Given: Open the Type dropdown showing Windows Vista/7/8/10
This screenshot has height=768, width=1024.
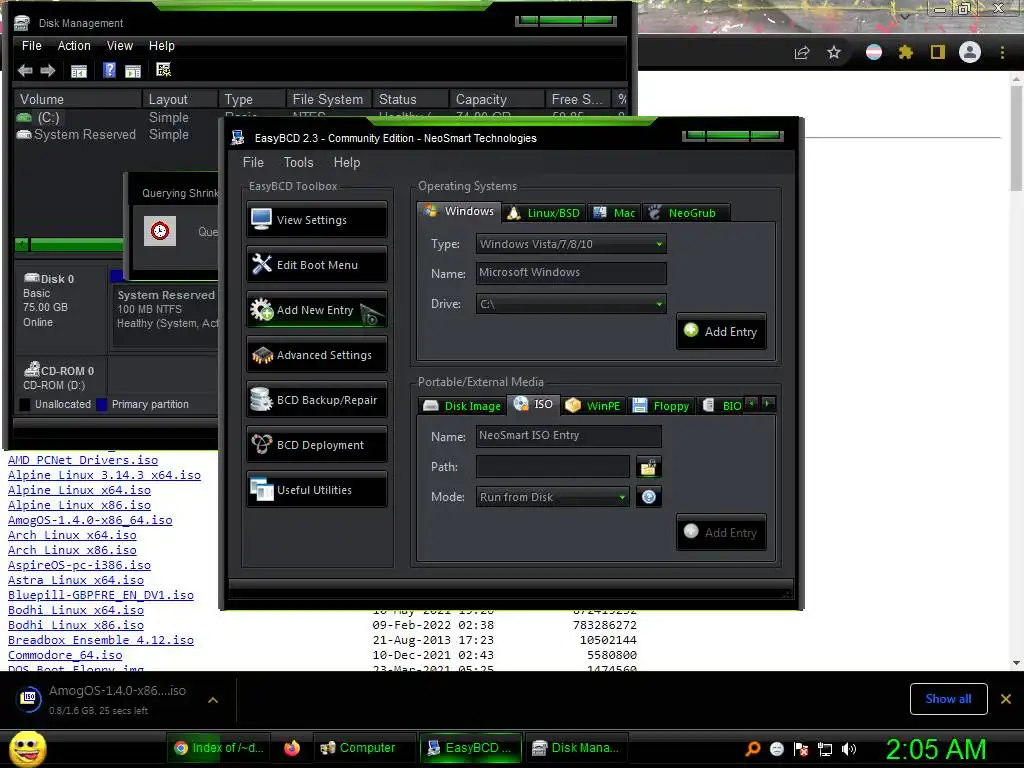Looking at the screenshot, I should [571, 244].
